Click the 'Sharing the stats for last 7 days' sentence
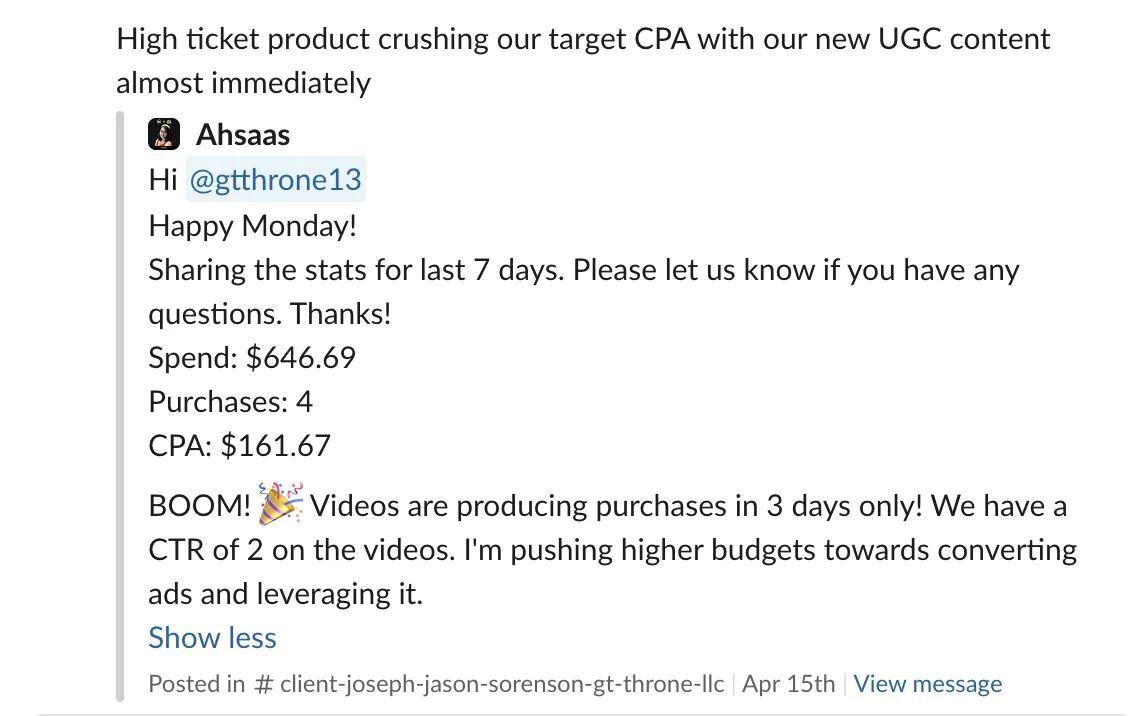 coord(356,270)
